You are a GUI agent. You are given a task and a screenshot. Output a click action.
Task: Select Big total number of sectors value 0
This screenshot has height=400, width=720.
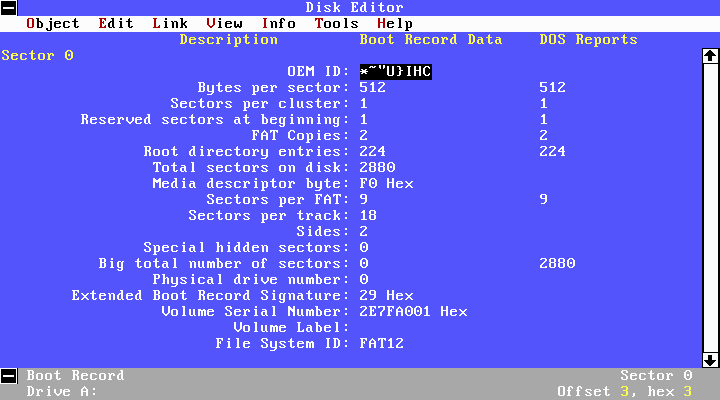click(364, 263)
